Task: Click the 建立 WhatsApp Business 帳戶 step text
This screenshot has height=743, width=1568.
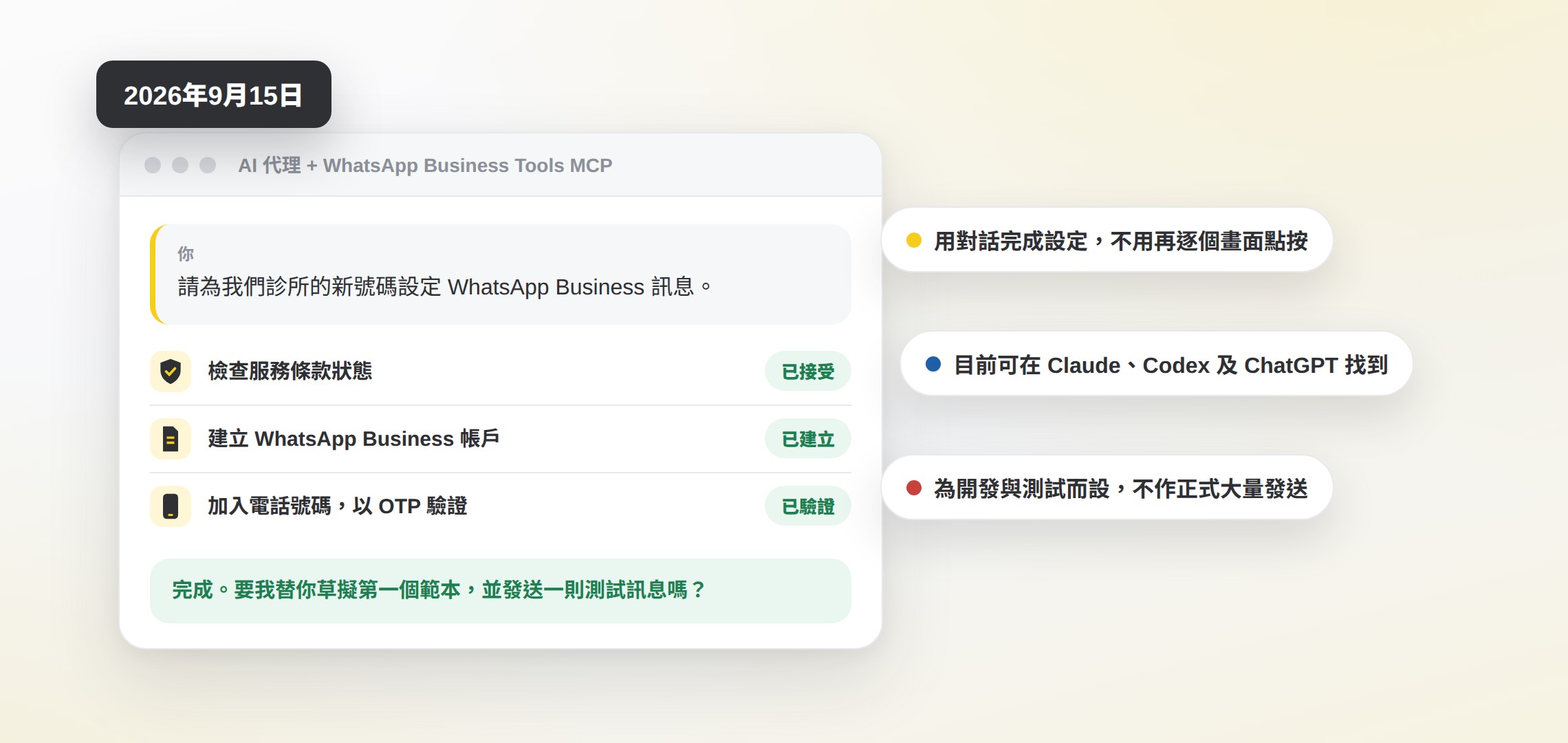Action: coord(353,438)
